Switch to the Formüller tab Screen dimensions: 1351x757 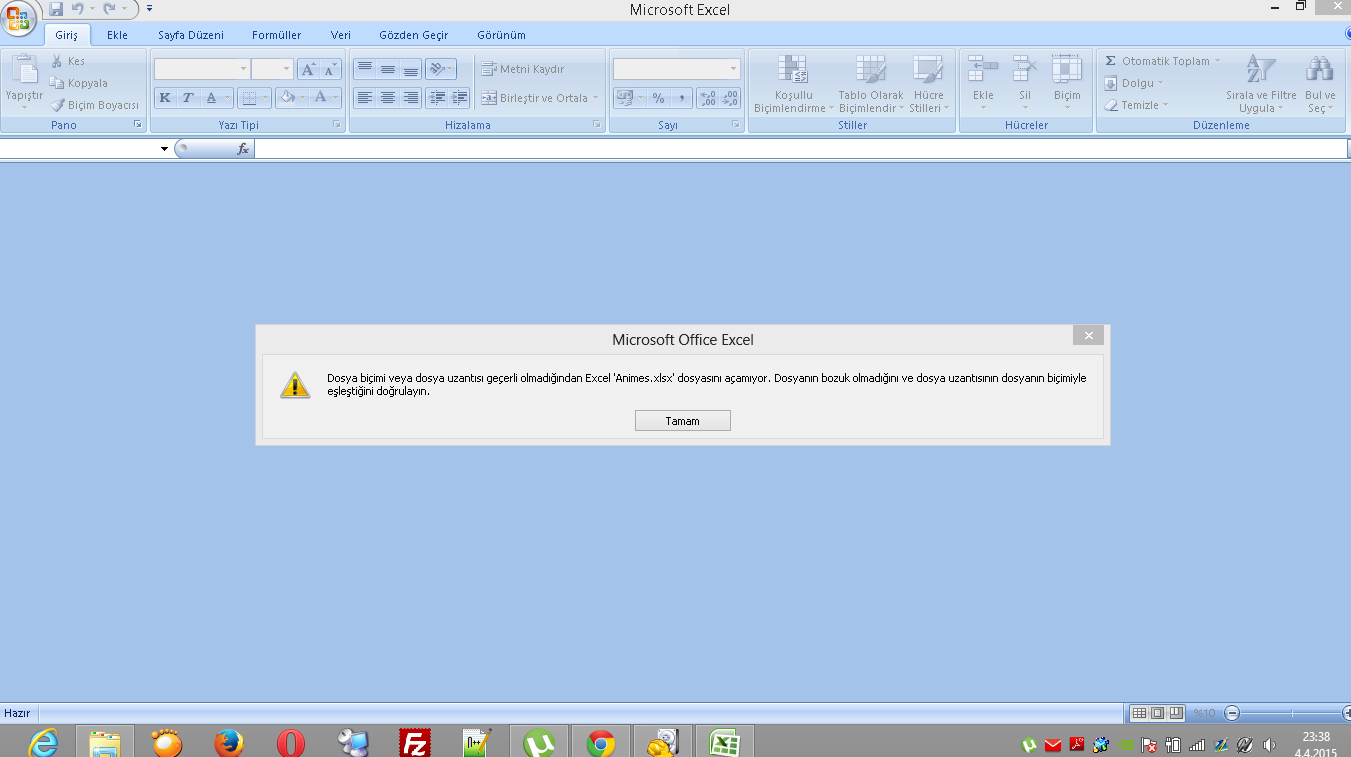pos(276,35)
